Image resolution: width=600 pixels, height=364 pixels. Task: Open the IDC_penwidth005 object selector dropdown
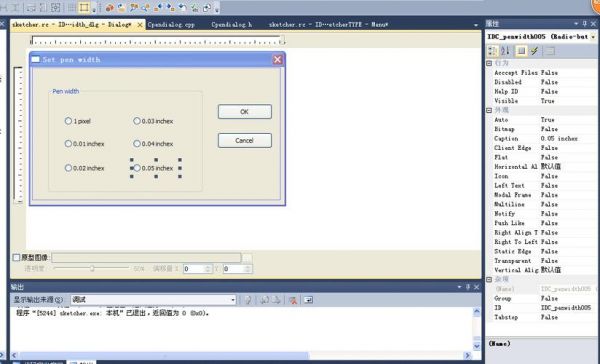pos(593,37)
